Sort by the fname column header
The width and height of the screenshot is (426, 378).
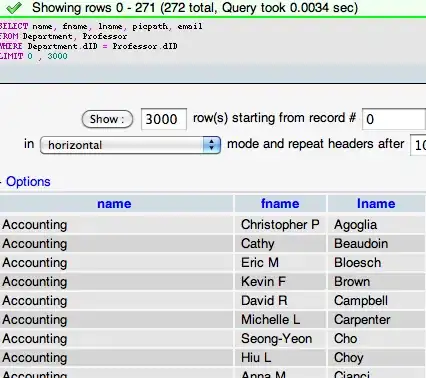(x=280, y=204)
